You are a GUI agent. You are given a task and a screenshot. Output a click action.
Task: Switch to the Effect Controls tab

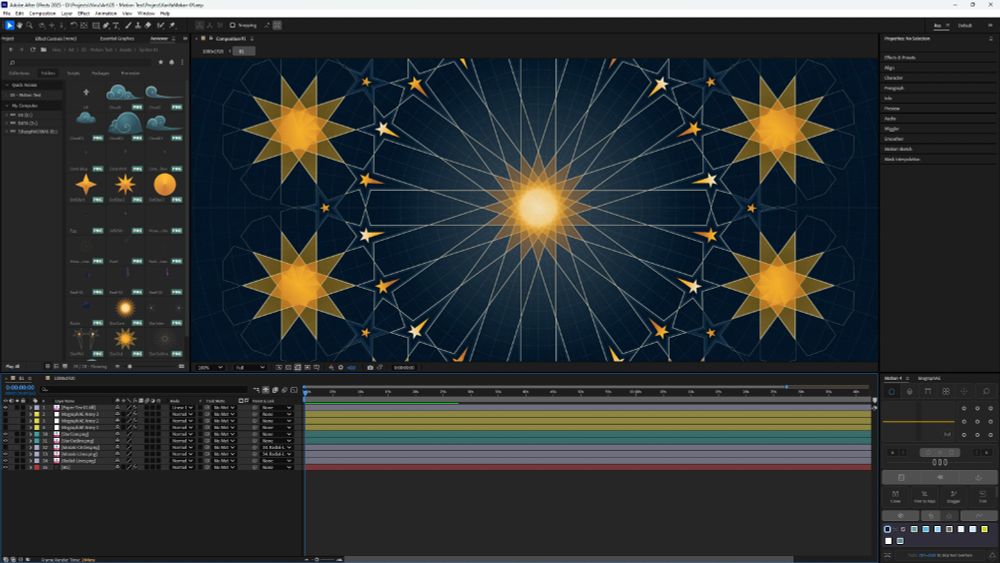pyautogui.click(x=55, y=38)
